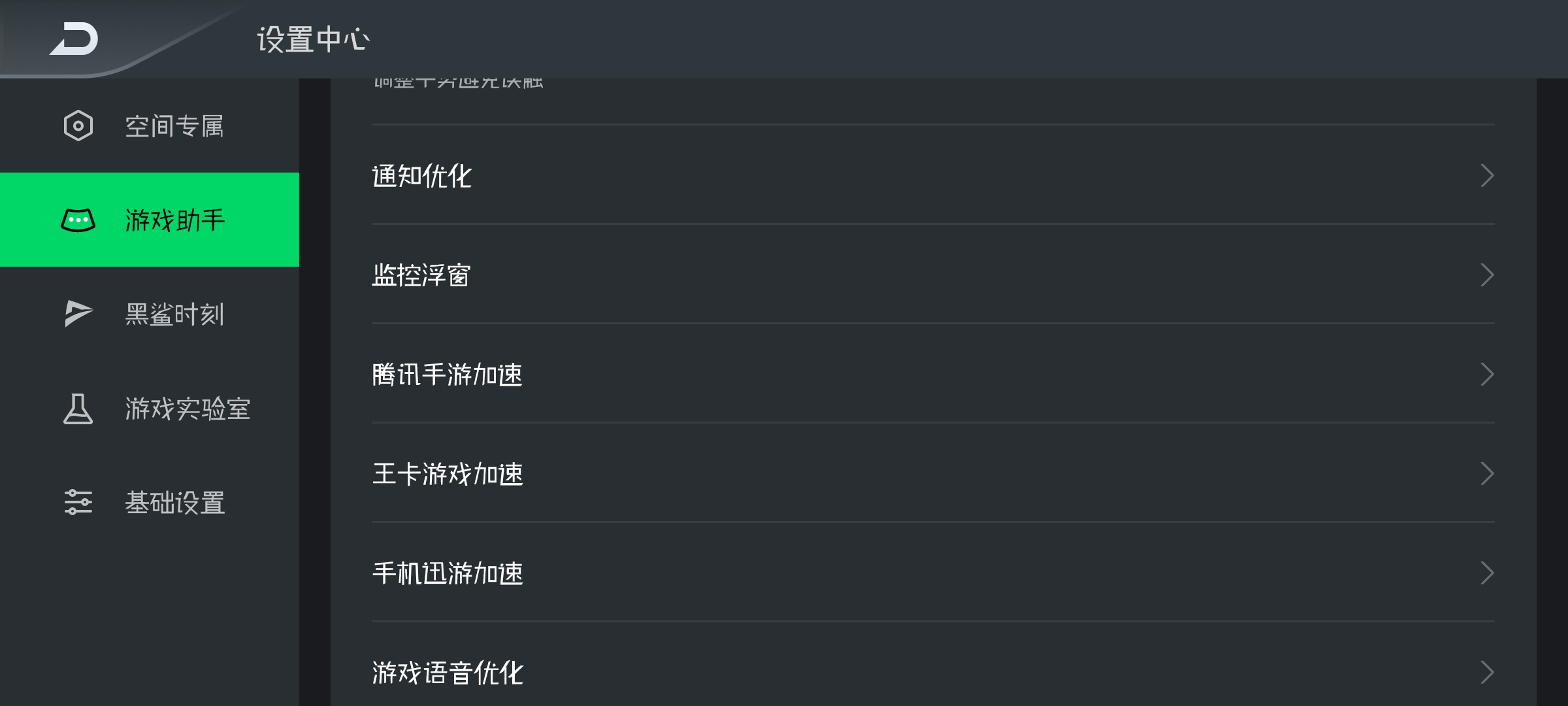Open the 游戏实验室 section
The width and height of the screenshot is (1568, 706).
[x=150, y=408]
